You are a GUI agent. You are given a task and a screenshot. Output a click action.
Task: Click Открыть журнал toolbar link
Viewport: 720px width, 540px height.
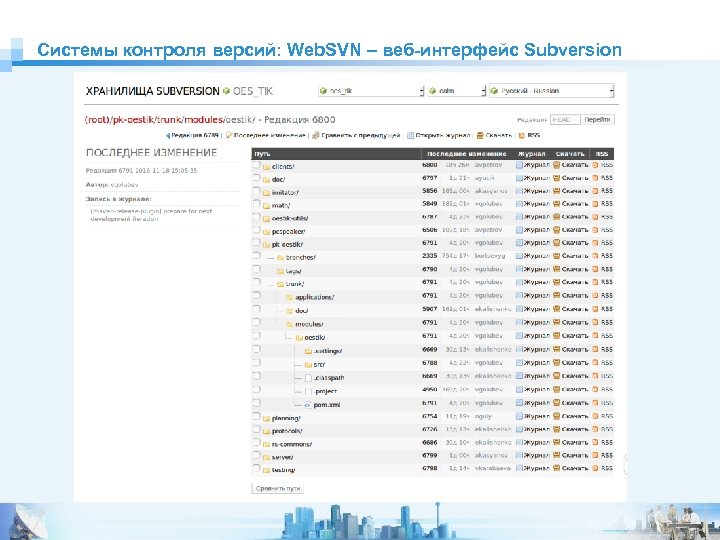click(443, 135)
